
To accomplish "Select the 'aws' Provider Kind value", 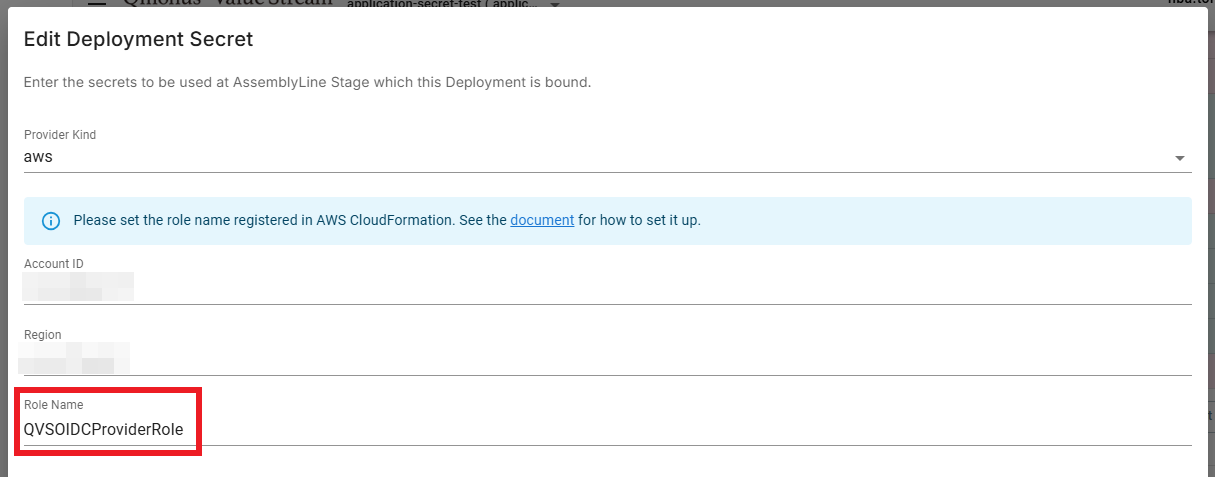I will click(38, 157).
